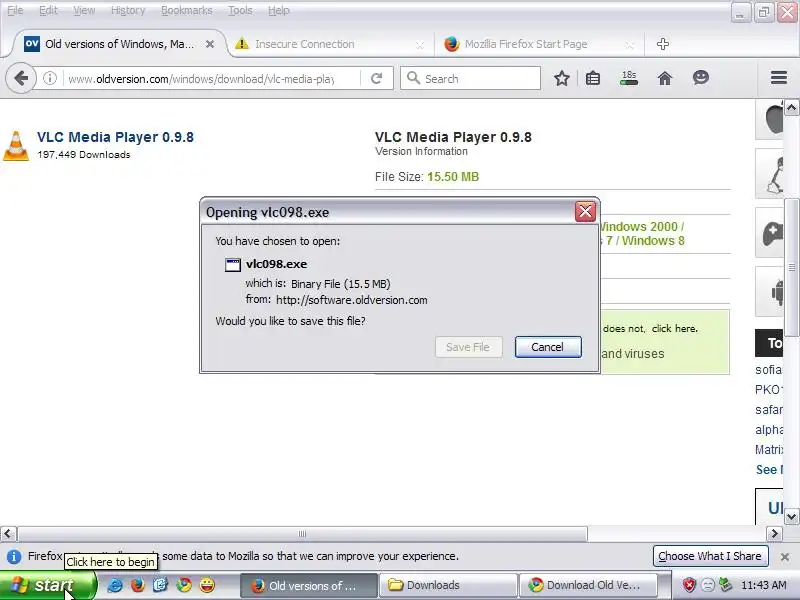This screenshot has height=600, width=800.
Task: Click the Android sidebar icon
Action: [769, 292]
